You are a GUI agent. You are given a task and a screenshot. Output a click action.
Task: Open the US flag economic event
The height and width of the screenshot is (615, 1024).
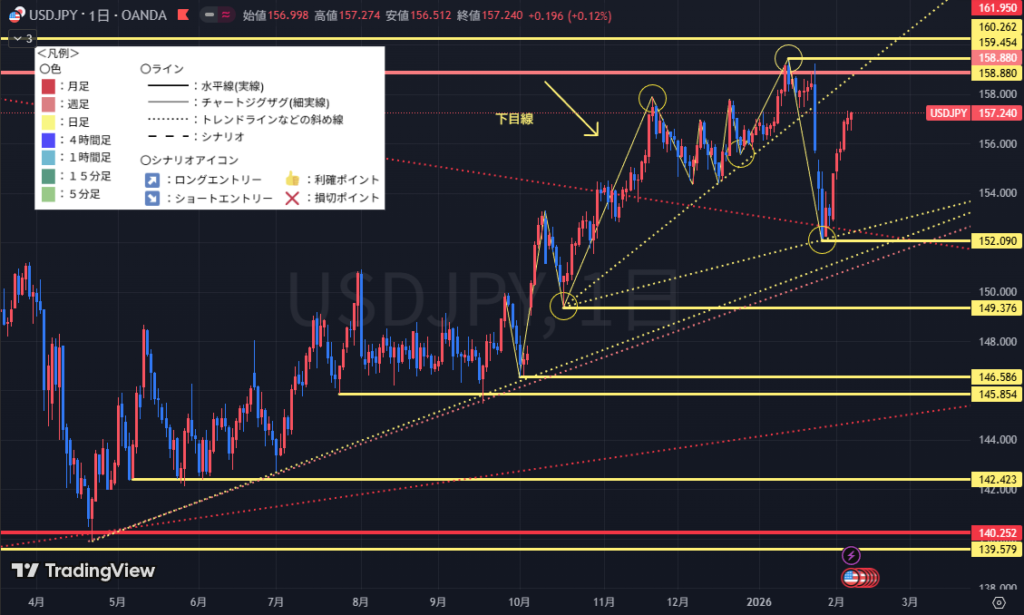853,577
